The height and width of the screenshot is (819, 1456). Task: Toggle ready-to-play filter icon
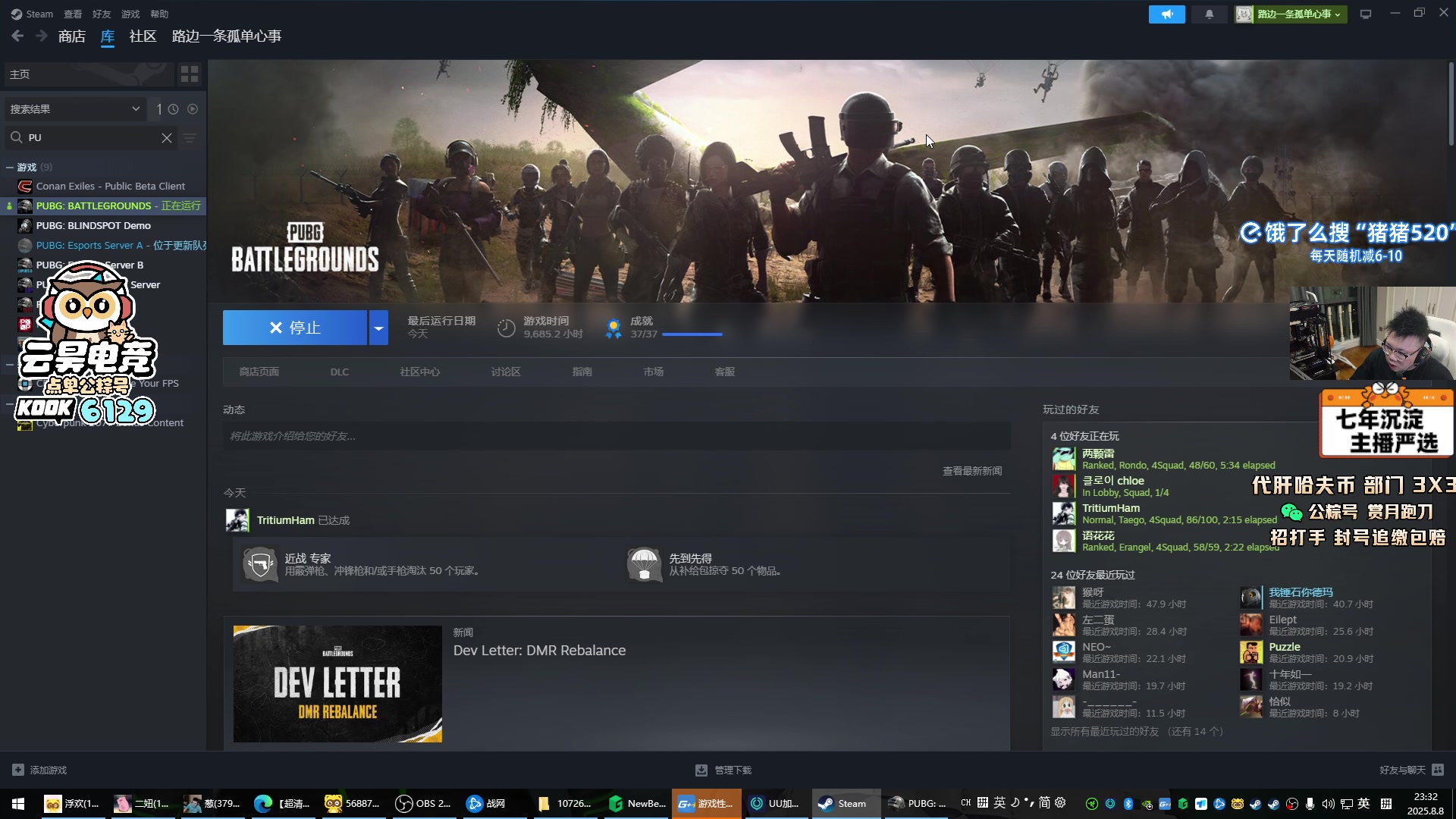click(x=193, y=109)
